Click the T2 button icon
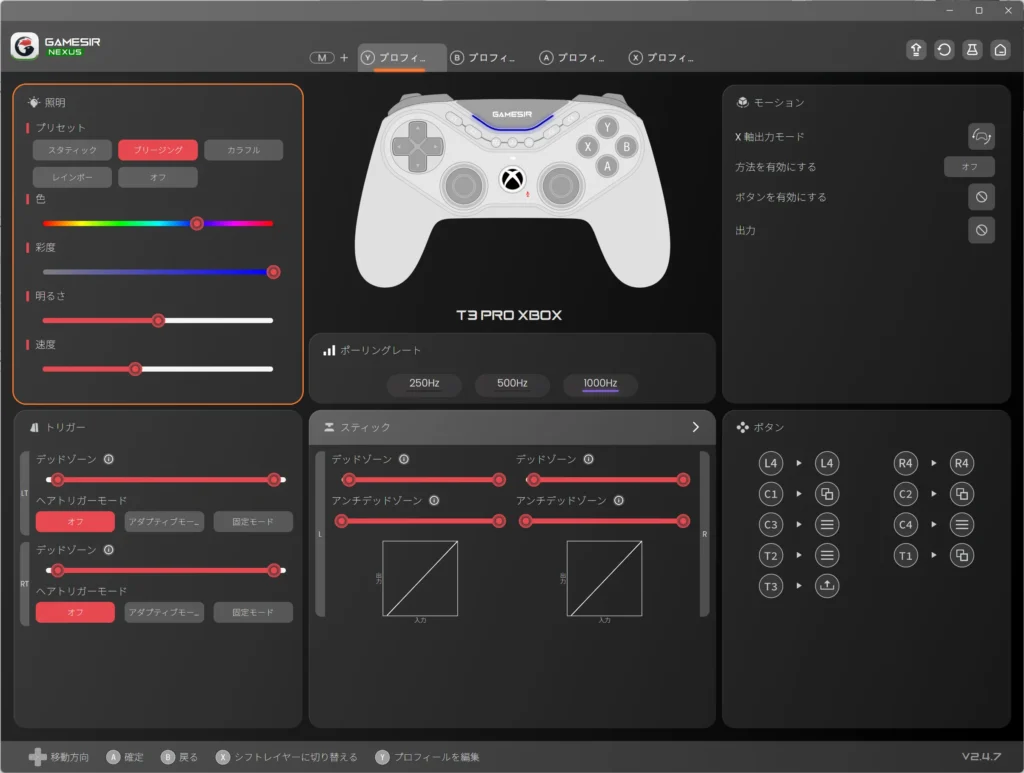1024x773 pixels. click(x=771, y=555)
